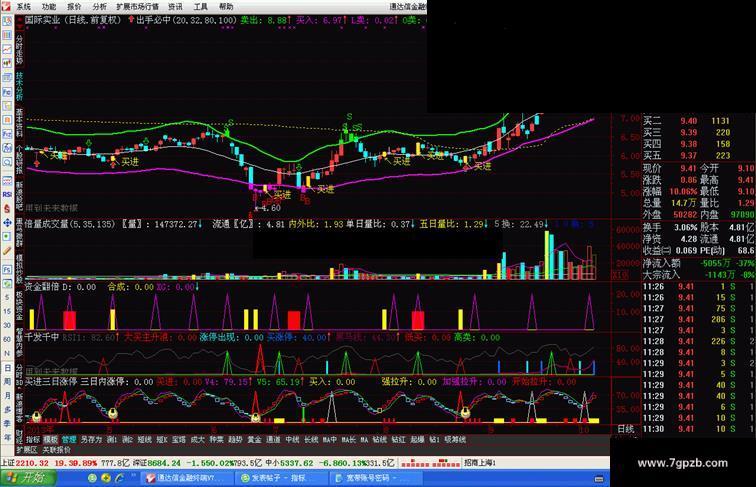Screen dimensions: 756x487
Task: Click the magnifier search icon in left toolbar
Action: 7,162
